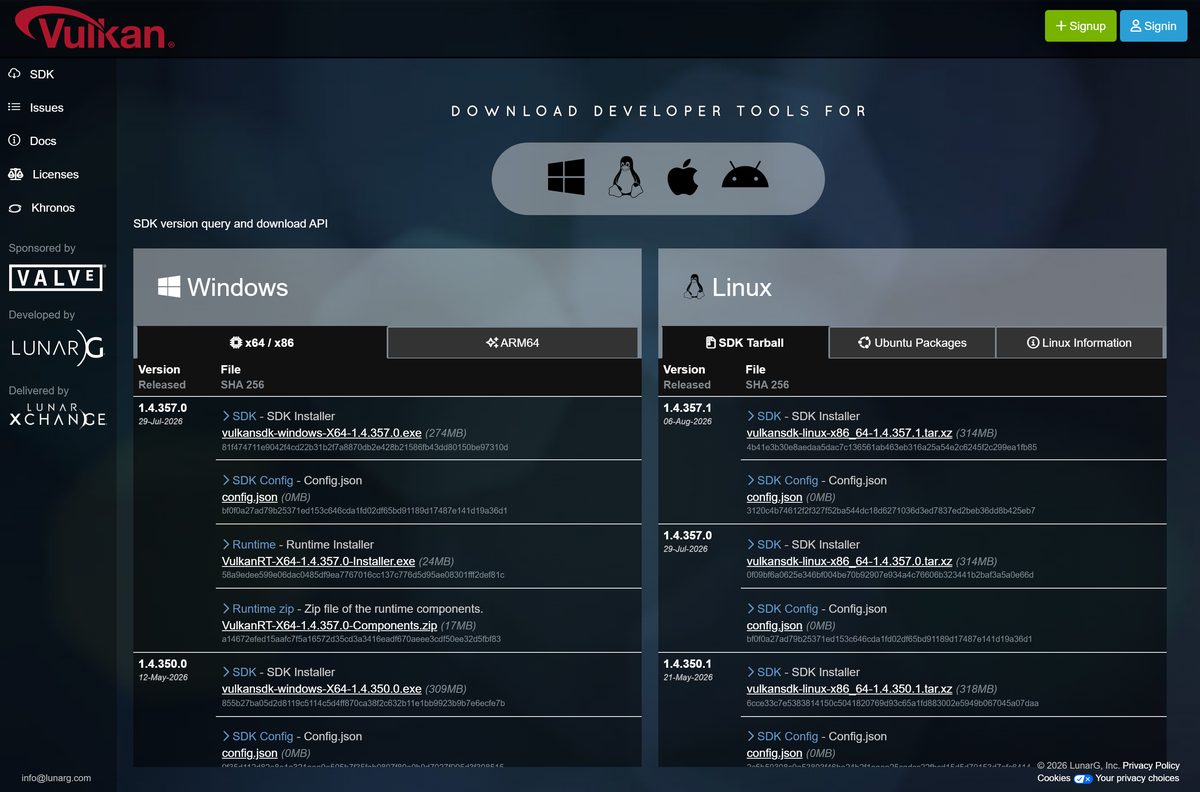
Task: Open Docs in the sidebar
Action: 32,141
